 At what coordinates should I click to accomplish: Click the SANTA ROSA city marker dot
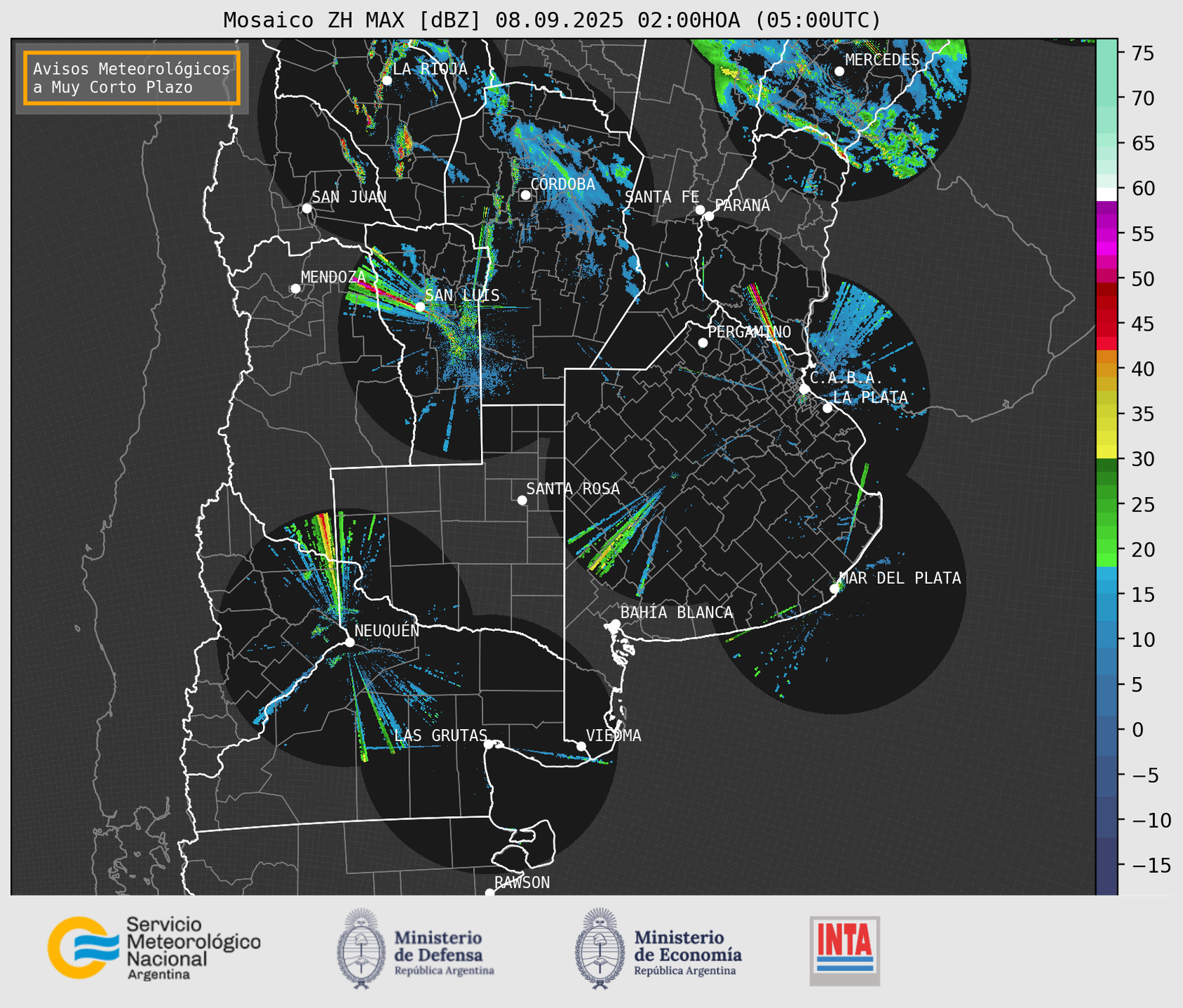522,500
